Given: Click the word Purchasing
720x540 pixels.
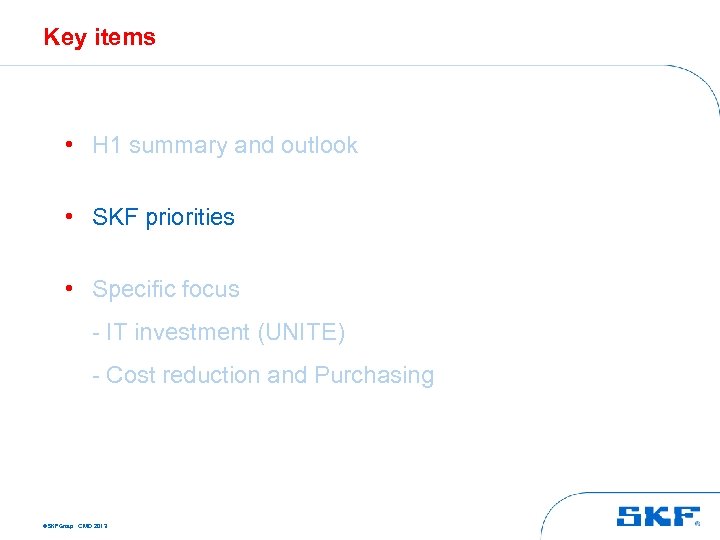Looking at the screenshot, I should pos(374,376).
